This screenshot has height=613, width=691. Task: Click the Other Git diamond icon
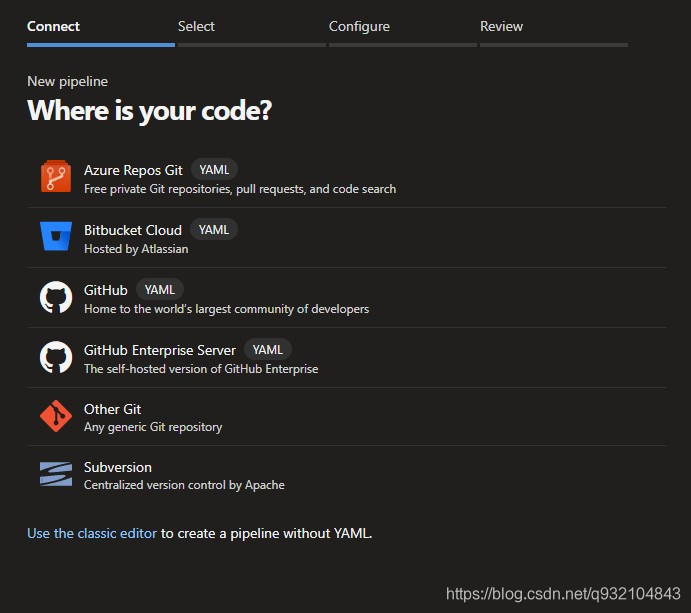(56, 416)
